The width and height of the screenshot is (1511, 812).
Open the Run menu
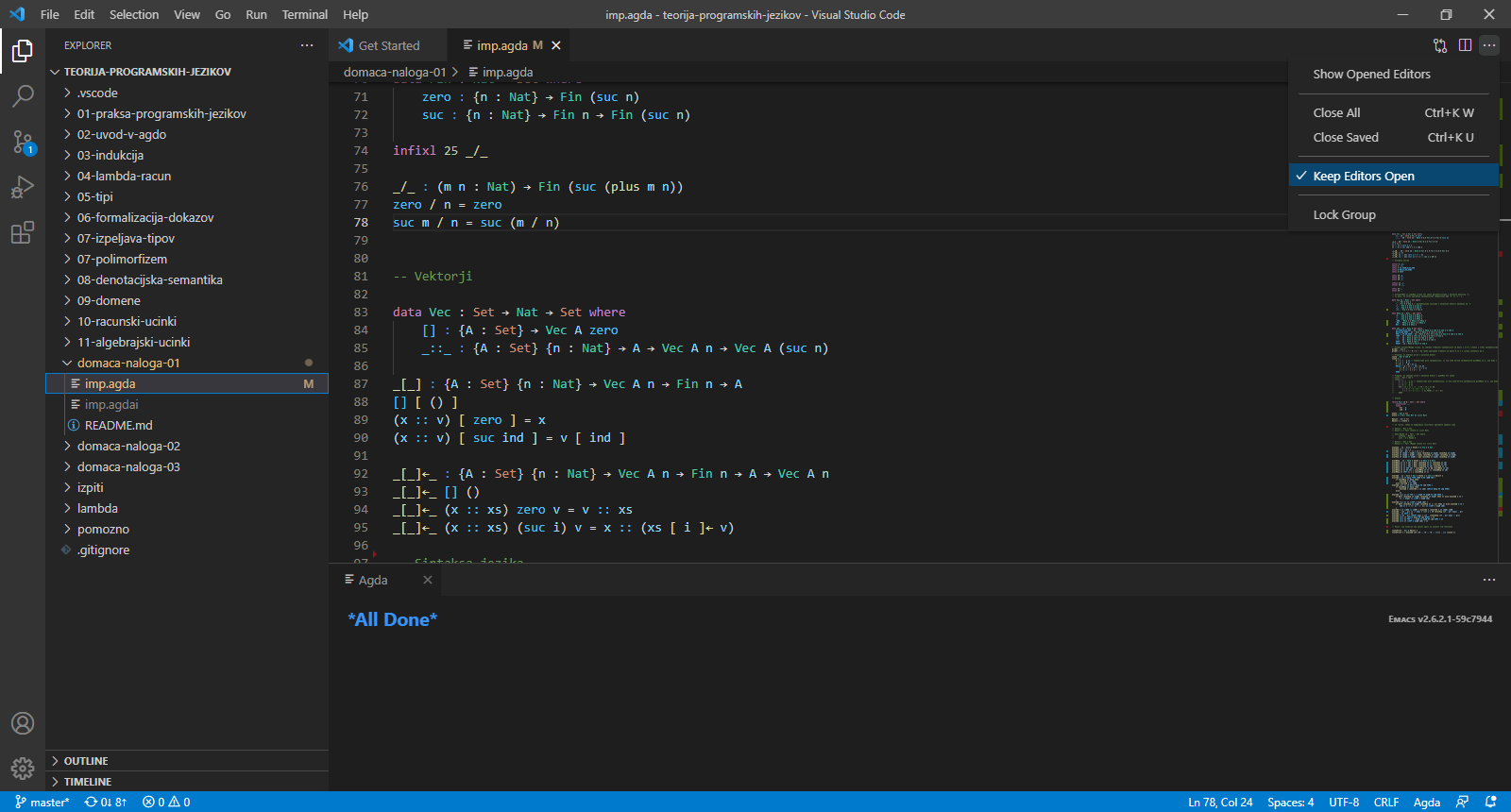(256, 14)
